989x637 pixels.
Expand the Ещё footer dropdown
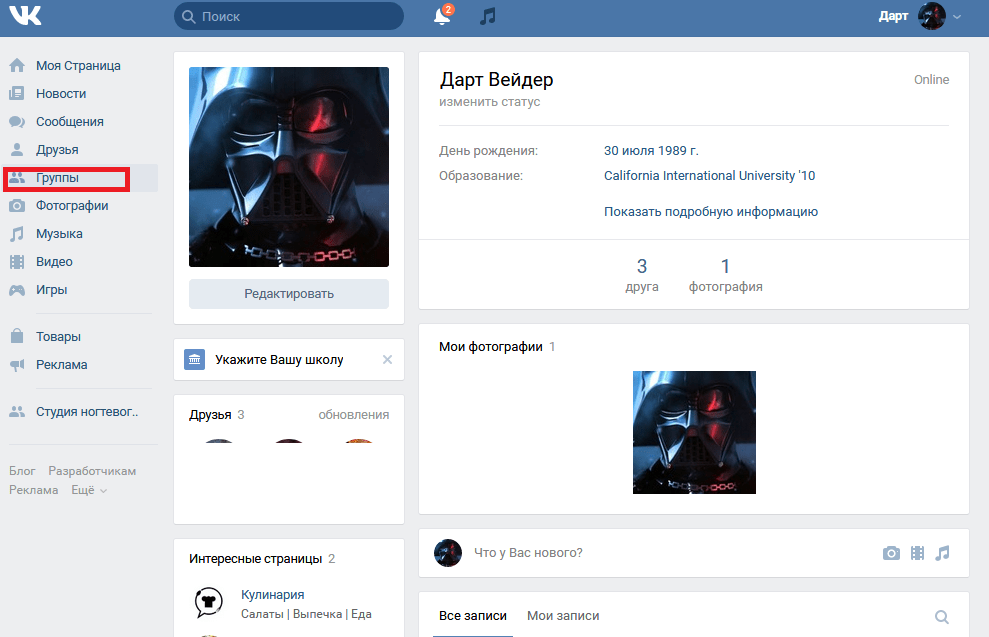(89, 490)
